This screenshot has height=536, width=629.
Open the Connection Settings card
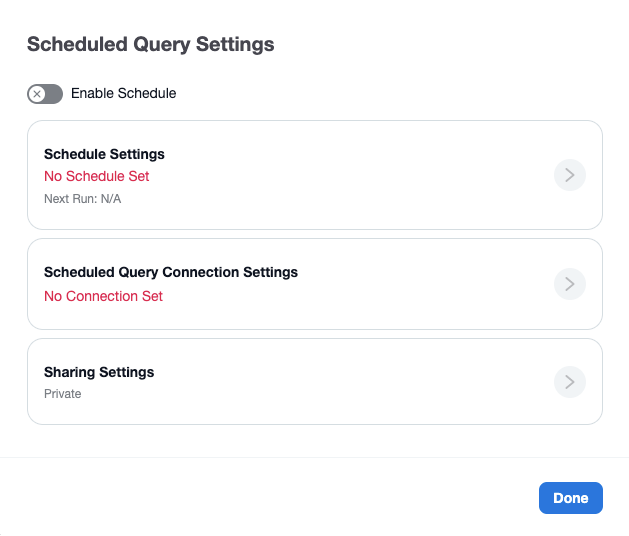[x=315, y=284]
